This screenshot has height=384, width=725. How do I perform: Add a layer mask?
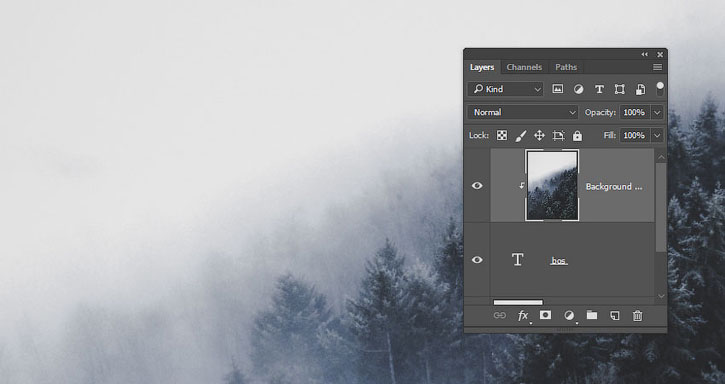pyautogui.click(x=546, y=315)
